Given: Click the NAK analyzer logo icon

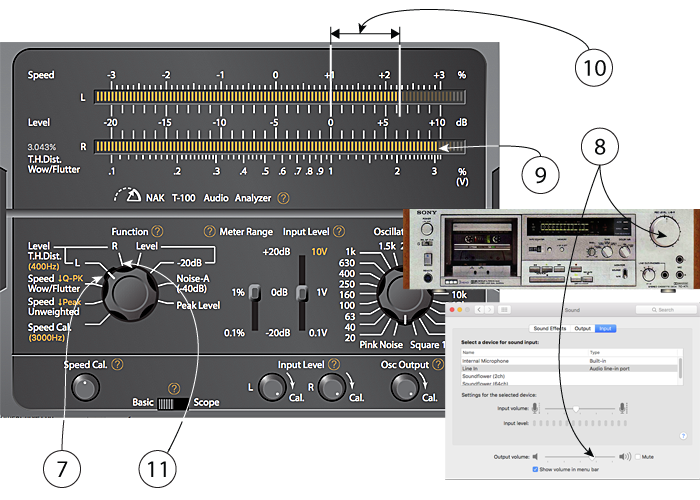Looking at the screenshot, I should coord(128,195).
